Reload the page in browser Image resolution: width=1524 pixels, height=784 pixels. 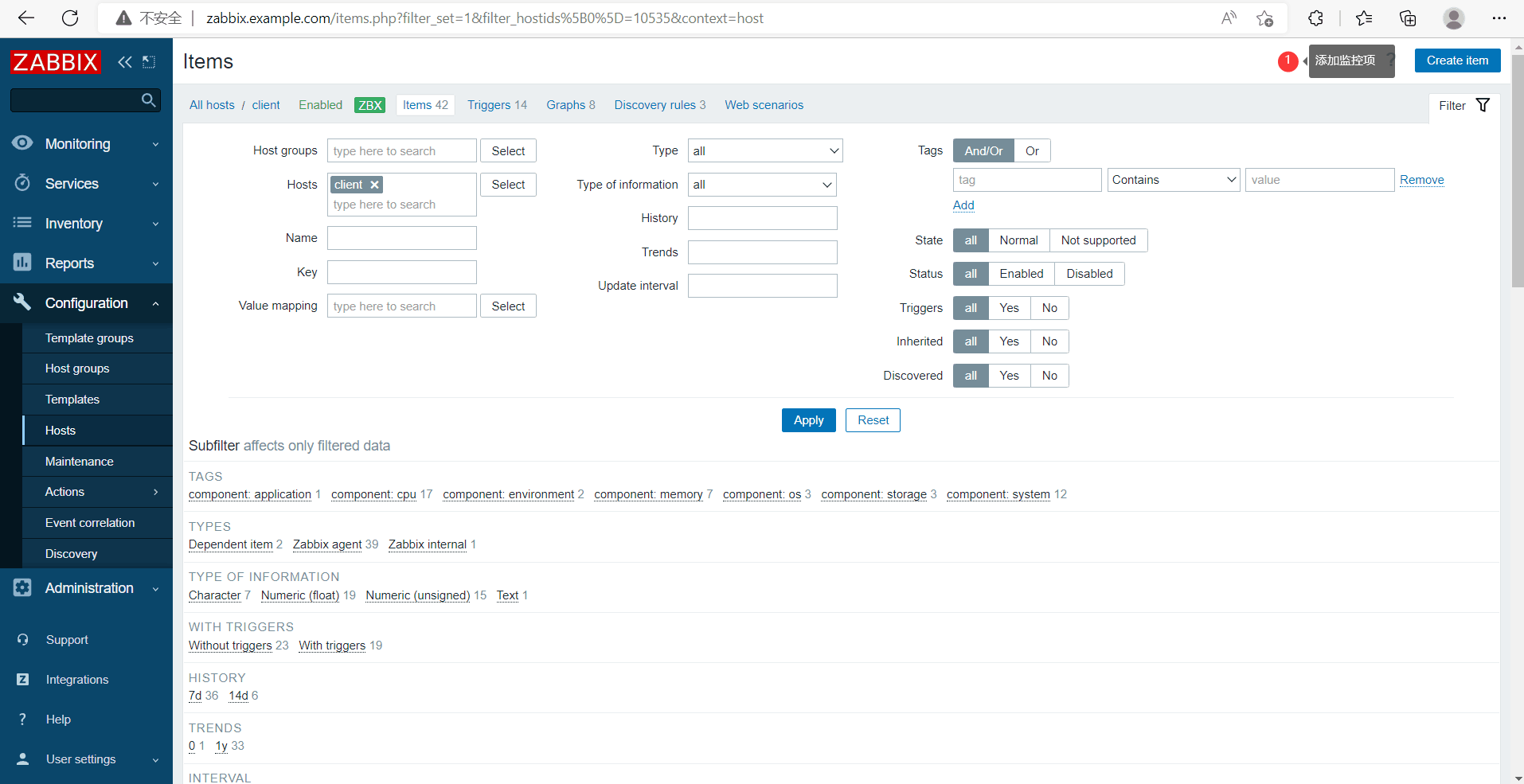[70, 18]
